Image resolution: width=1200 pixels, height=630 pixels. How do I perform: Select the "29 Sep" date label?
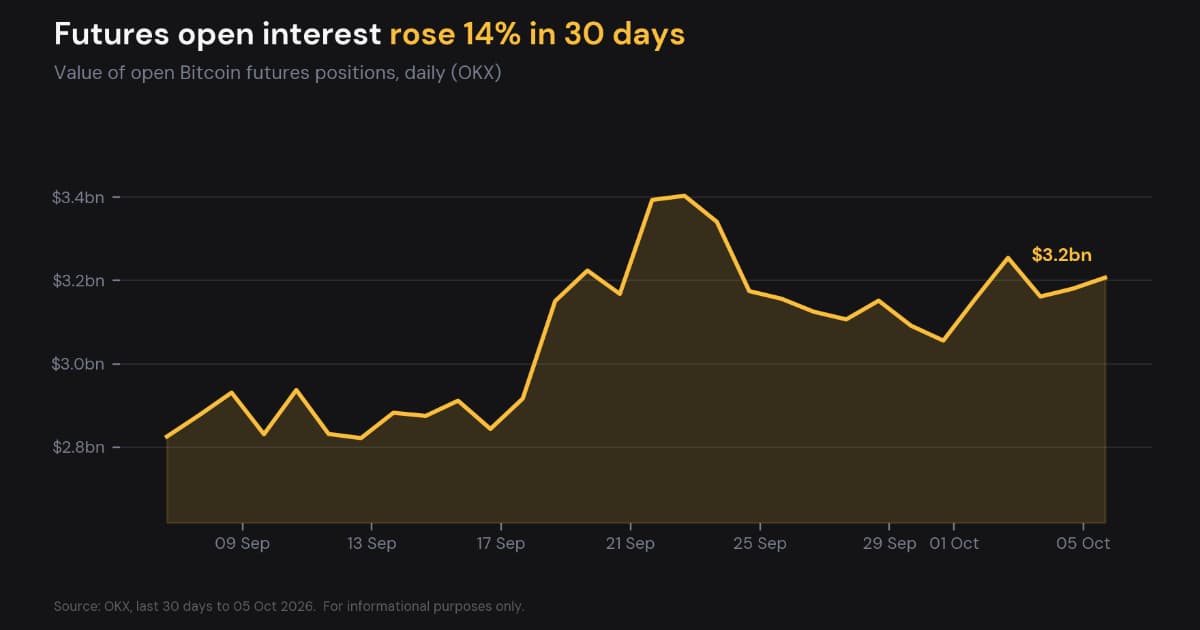click(888, 544)
